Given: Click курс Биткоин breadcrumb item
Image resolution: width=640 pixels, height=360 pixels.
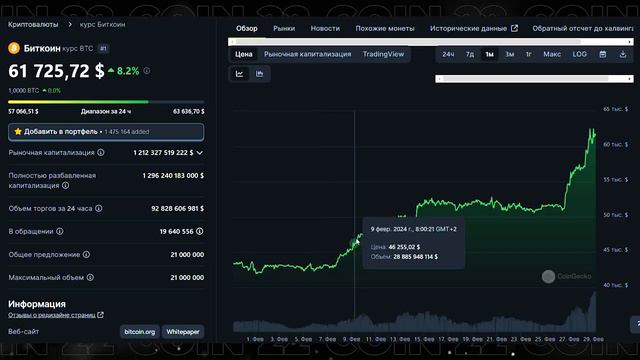Looking at the screenshot, I should pyautogui.click(x=102, y=24).
